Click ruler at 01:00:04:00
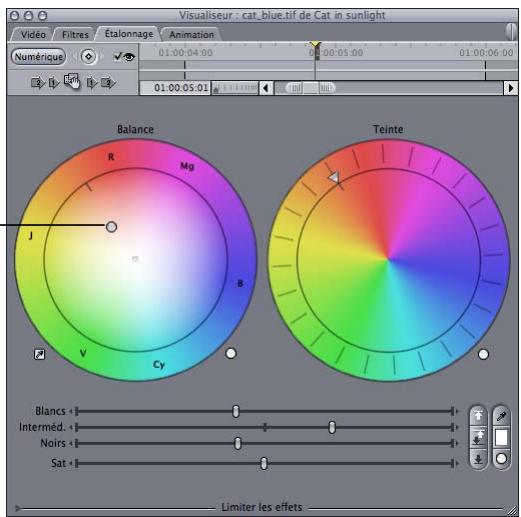 coord(185,53)
